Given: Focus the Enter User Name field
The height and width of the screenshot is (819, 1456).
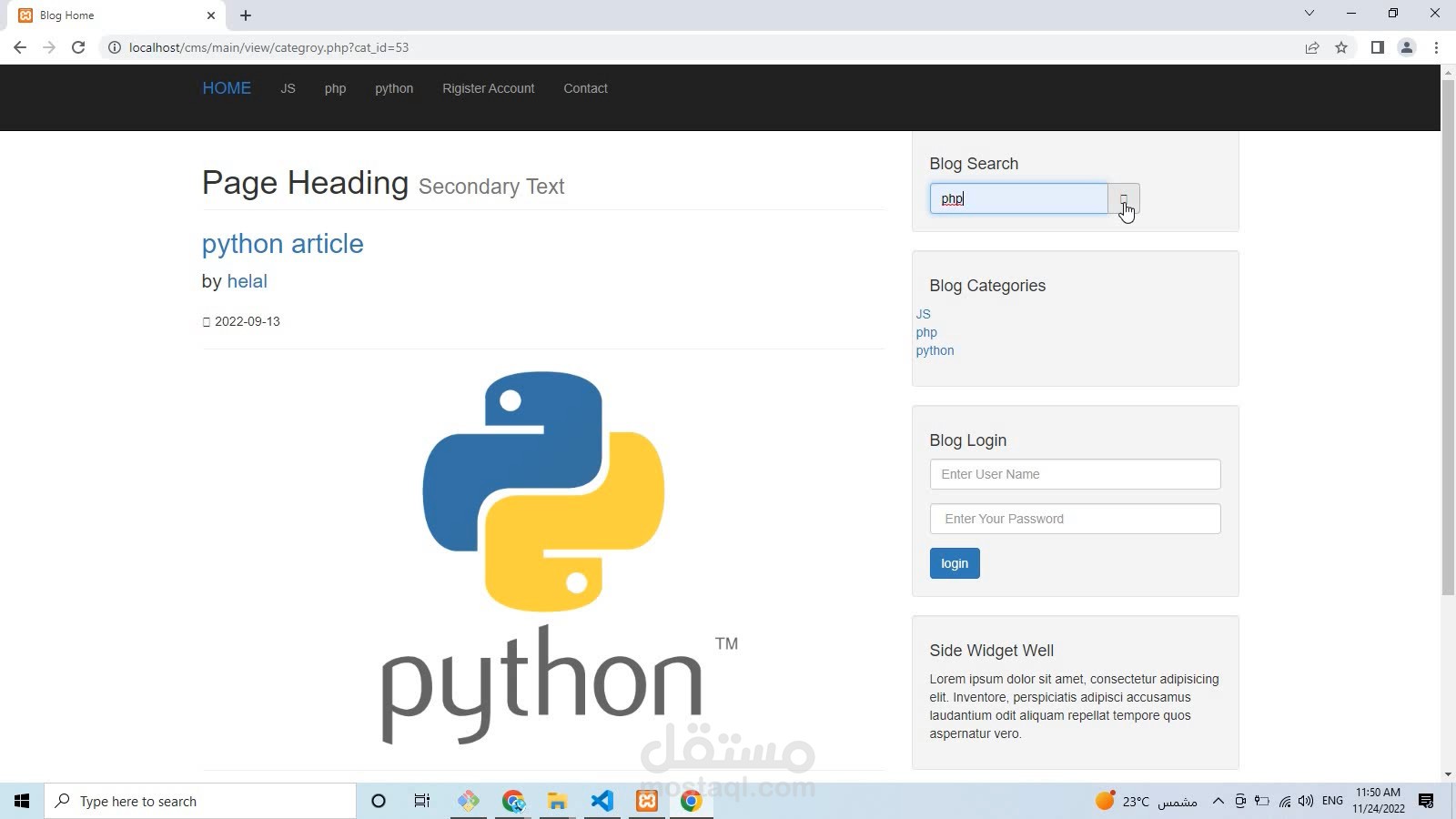Looking at the screenshot, I should 1075,474.
